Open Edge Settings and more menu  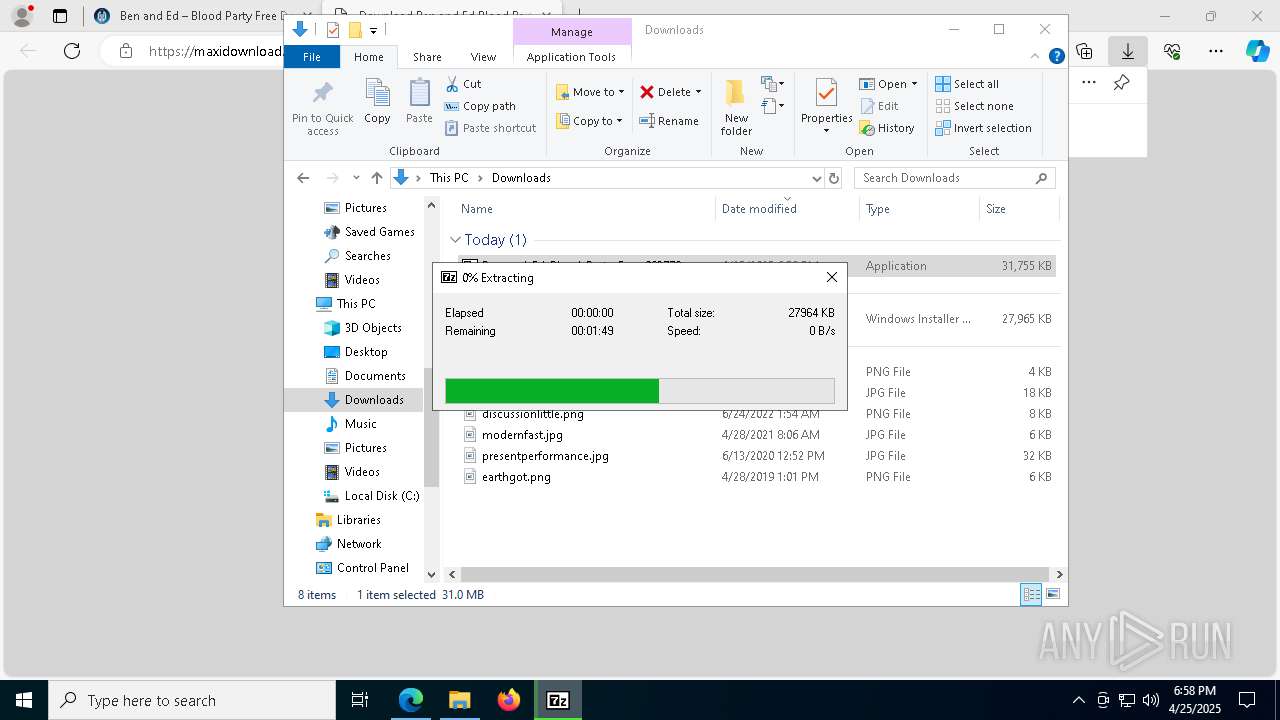(1216, 51)
